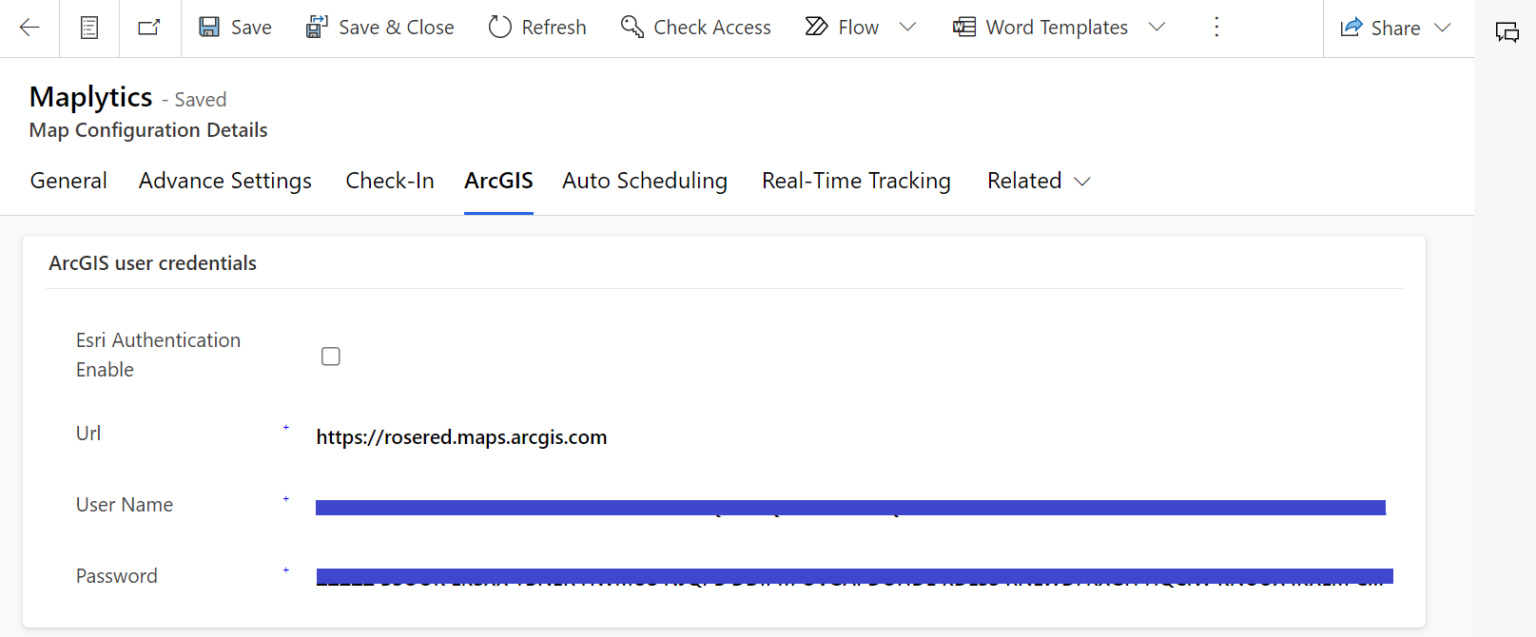Expand the Word Templates dropdown chevron
Screen dimensions: 1536x637
(1156, 27)
